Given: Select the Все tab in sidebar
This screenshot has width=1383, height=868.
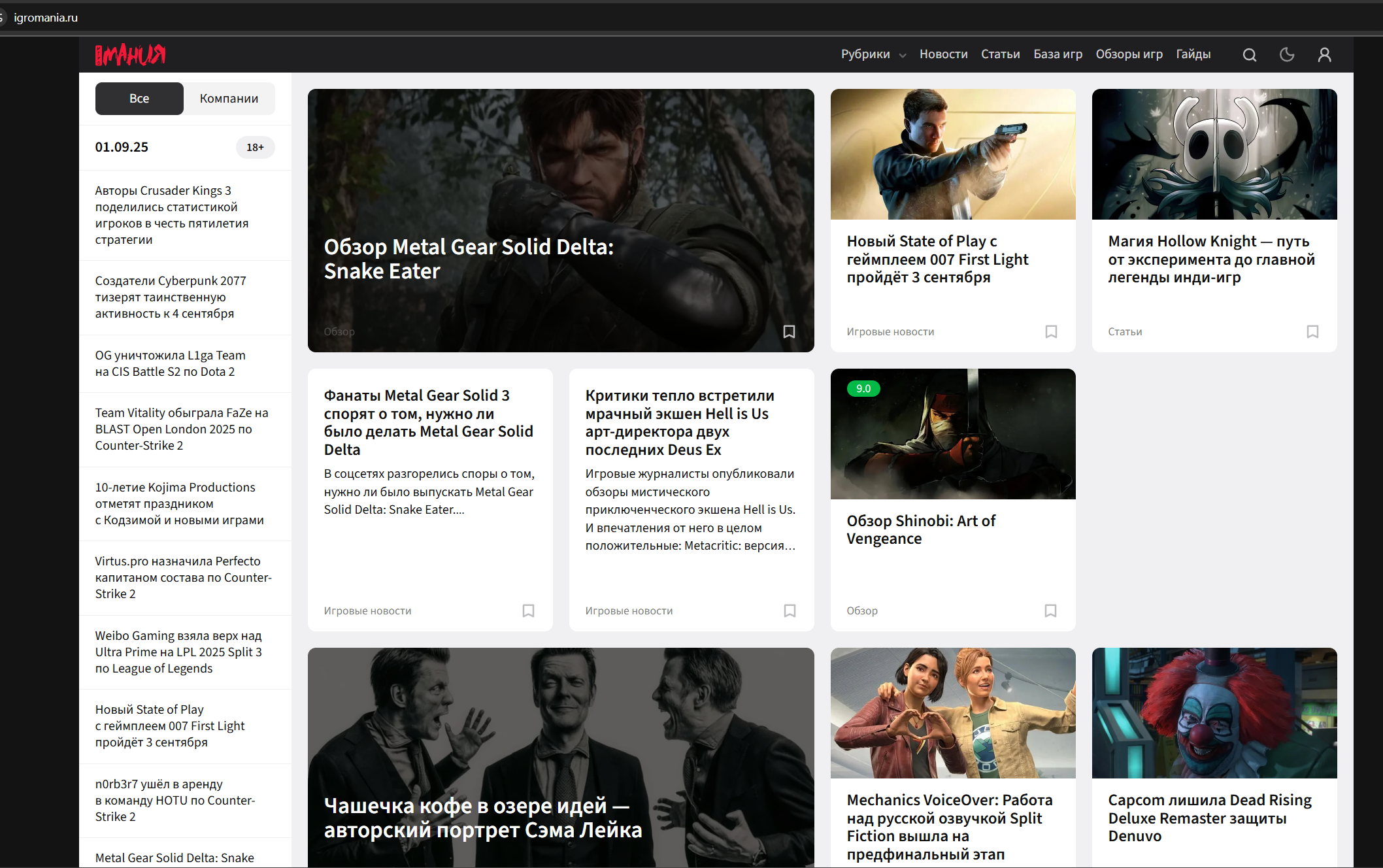Looking at the screenshot, I should pos(139,99).
